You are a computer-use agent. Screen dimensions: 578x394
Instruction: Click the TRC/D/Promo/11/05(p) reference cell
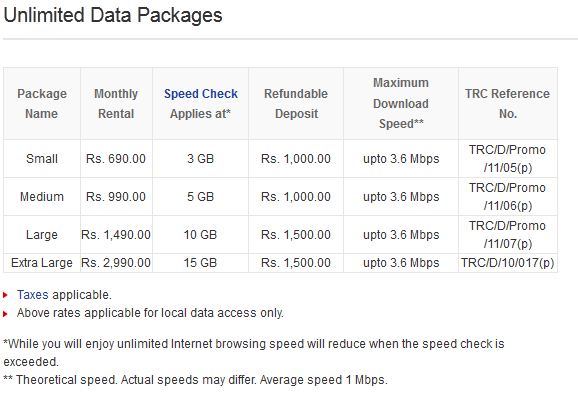[x=508, y=159]
